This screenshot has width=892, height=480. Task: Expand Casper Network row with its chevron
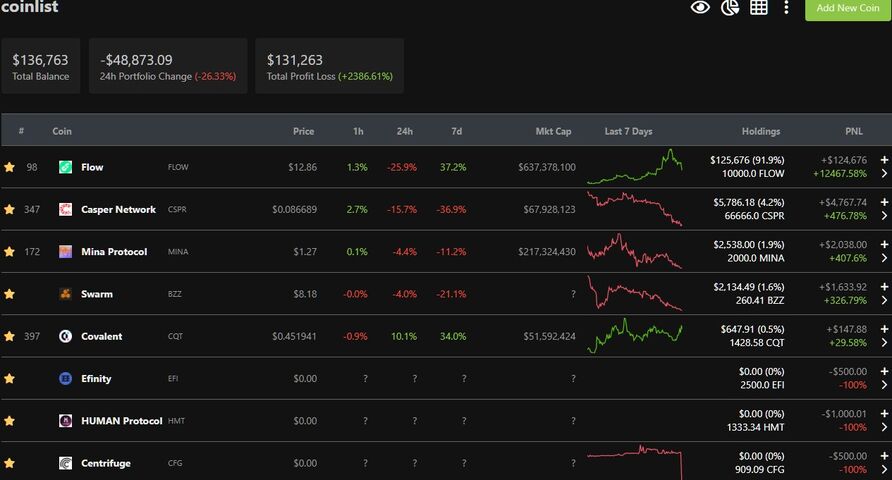[884, 216]
